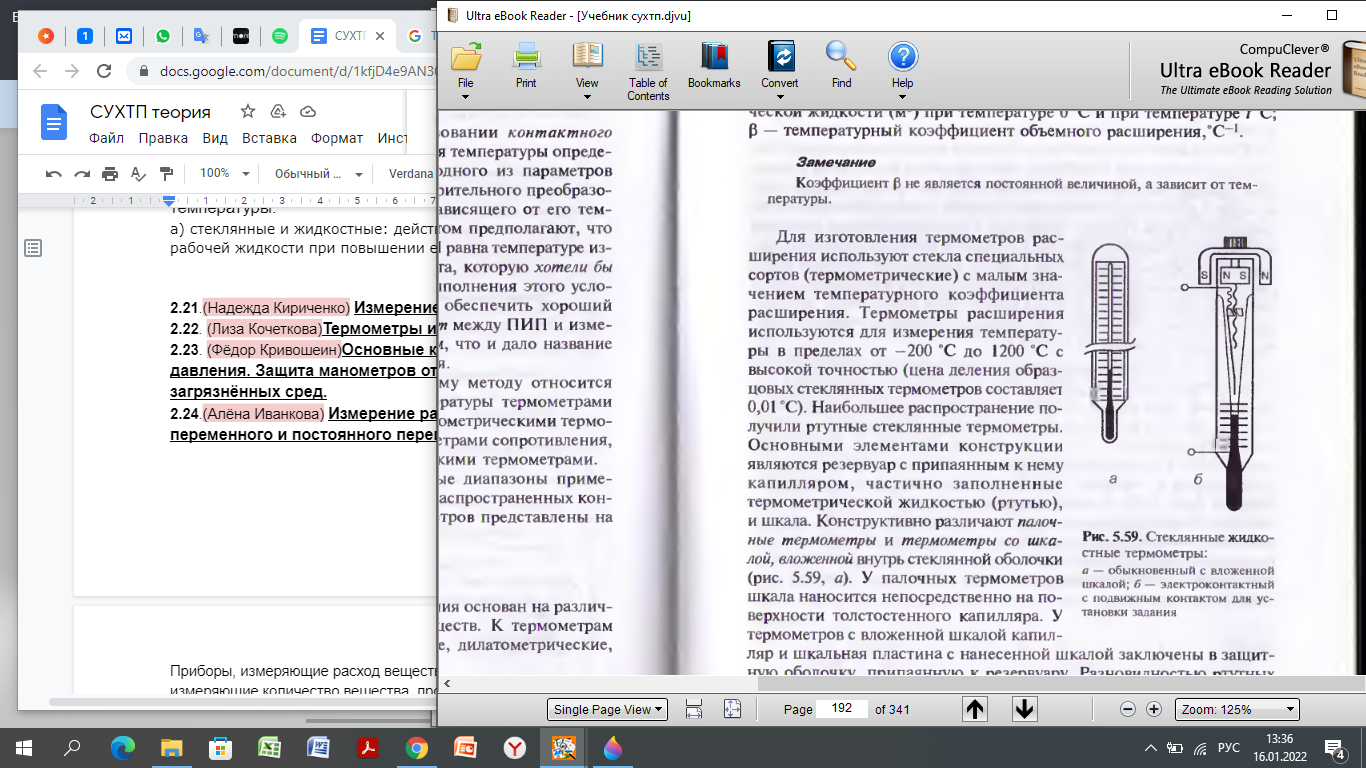Open Excel from the taskbar

click(269, 747)
